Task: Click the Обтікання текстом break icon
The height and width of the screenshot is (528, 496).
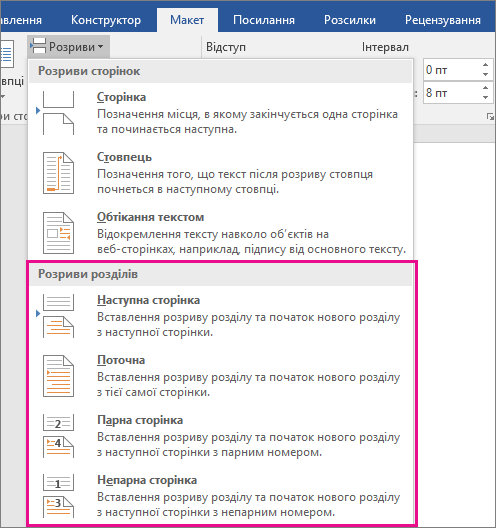Action: pyautogui.click(x=58, y=233)
